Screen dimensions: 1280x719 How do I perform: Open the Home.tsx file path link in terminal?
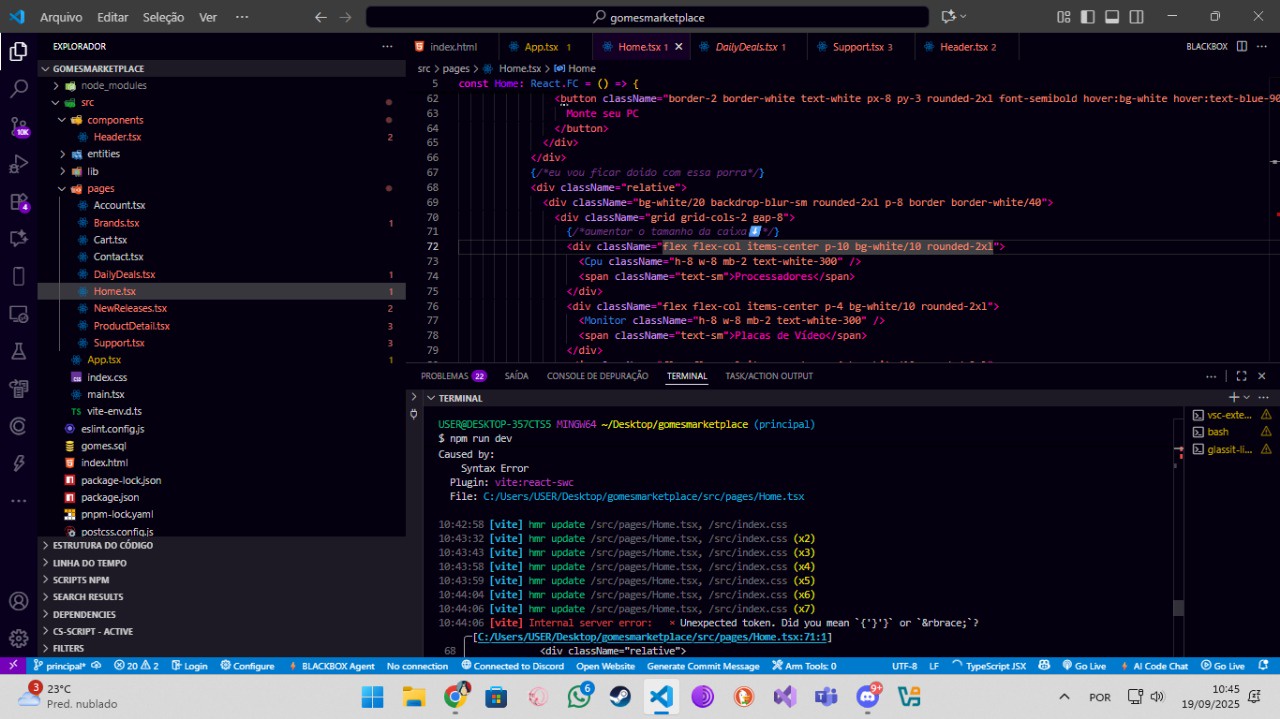643,496
